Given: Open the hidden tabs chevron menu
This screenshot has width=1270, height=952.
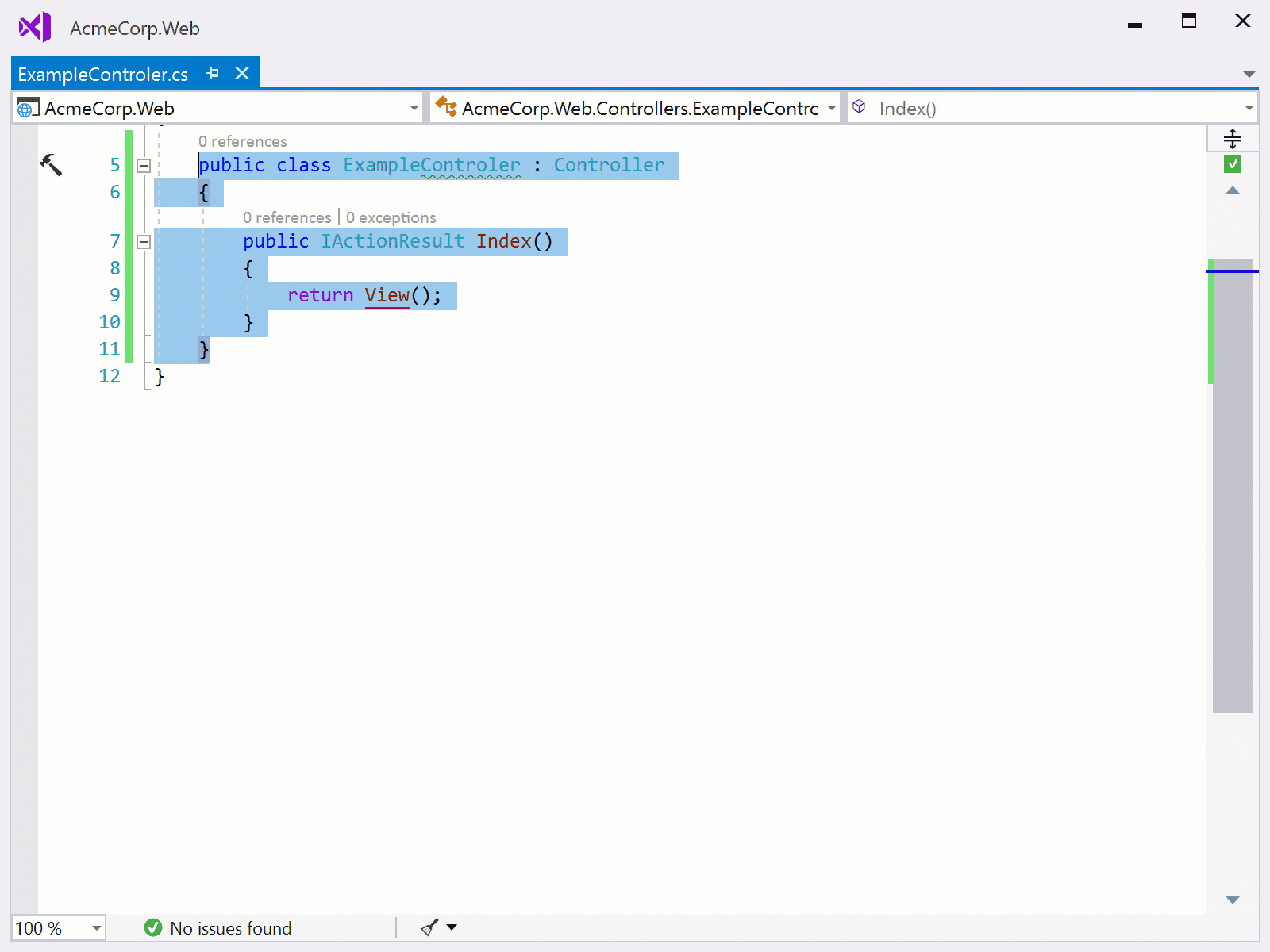Looking at the screenshot, I should coord(1249,73).
